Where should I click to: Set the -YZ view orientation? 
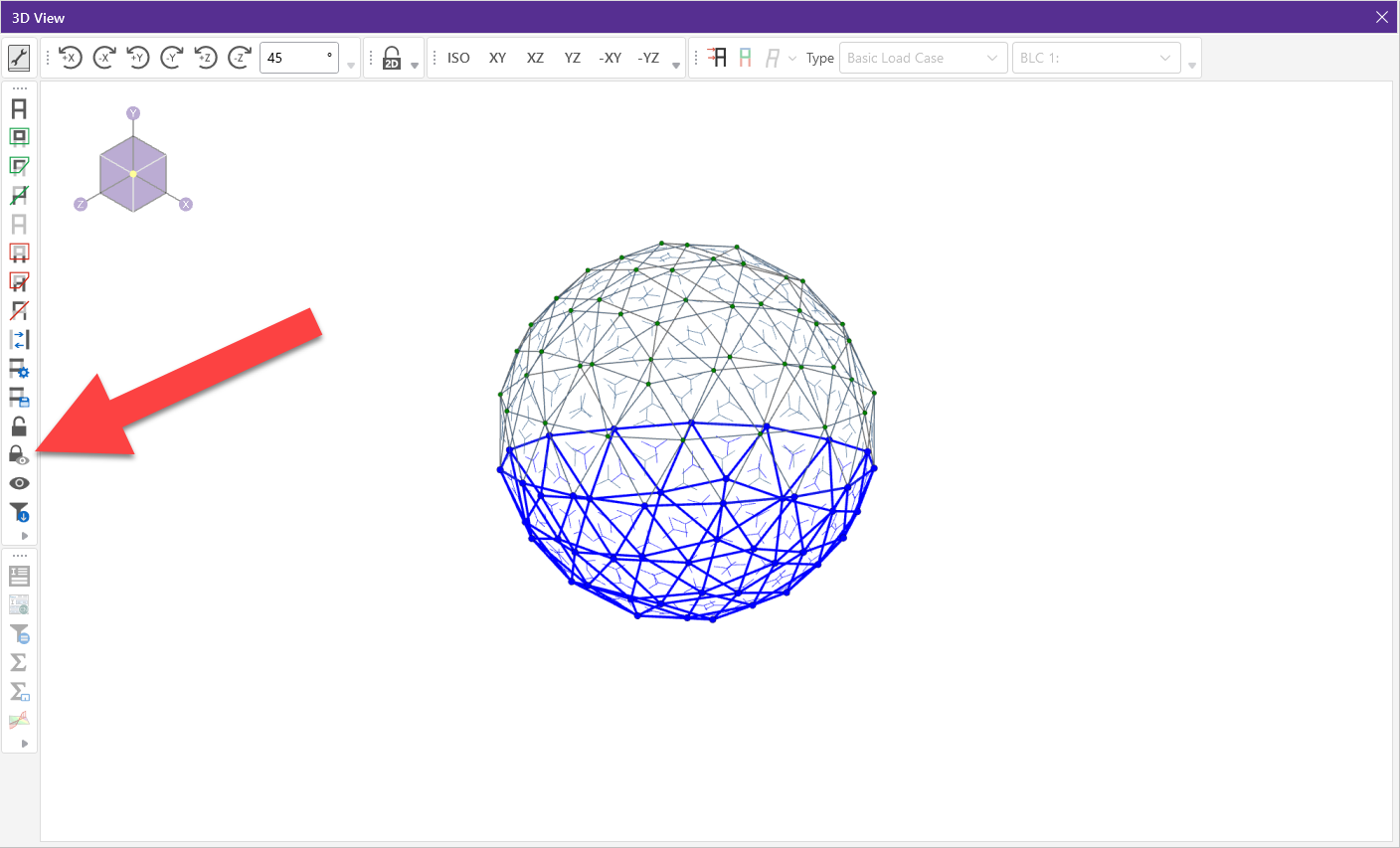coord(648,58)
